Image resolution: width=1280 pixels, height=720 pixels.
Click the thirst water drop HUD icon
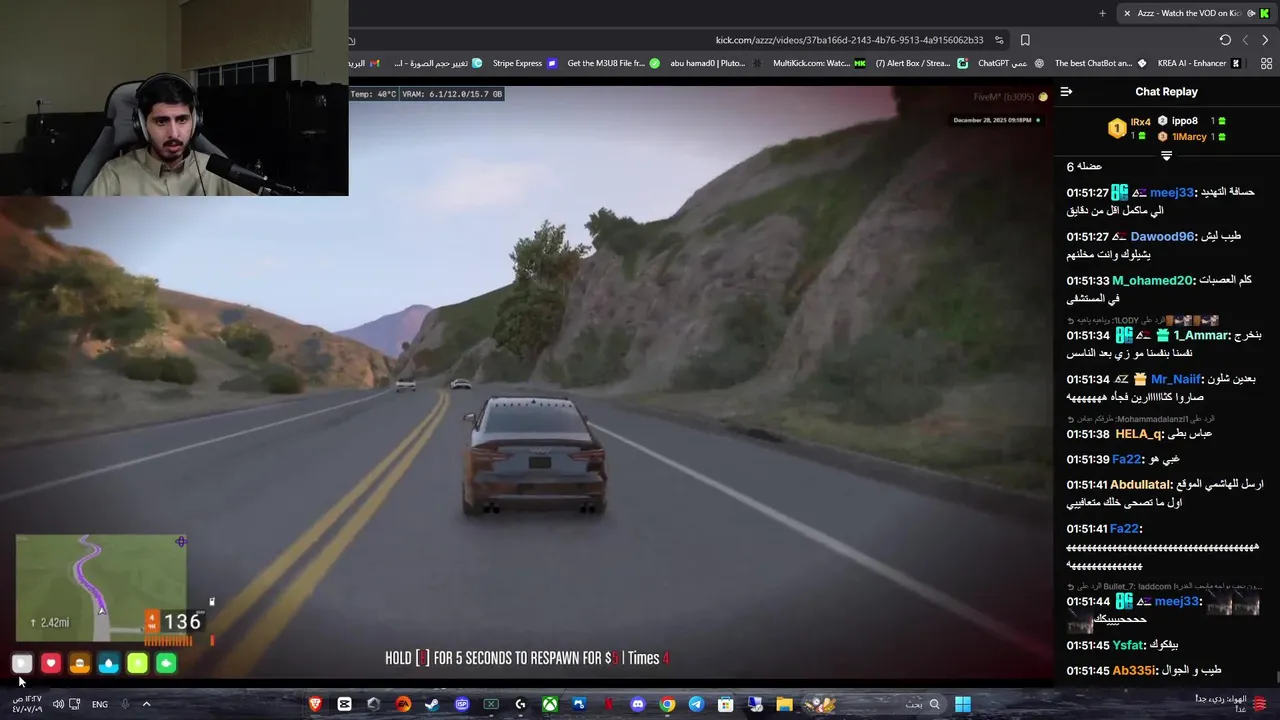click(x=109, y=663)
